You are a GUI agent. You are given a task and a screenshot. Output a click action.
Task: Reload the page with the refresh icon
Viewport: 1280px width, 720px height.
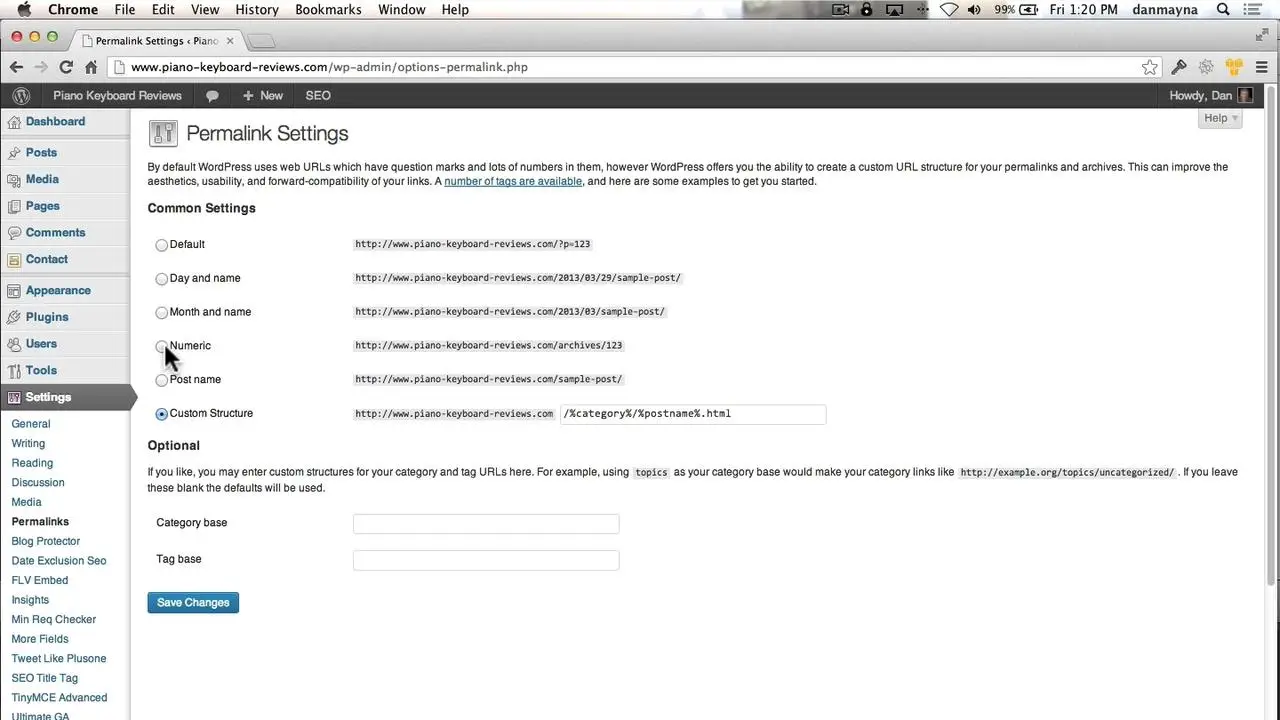[x=66, y=67]
